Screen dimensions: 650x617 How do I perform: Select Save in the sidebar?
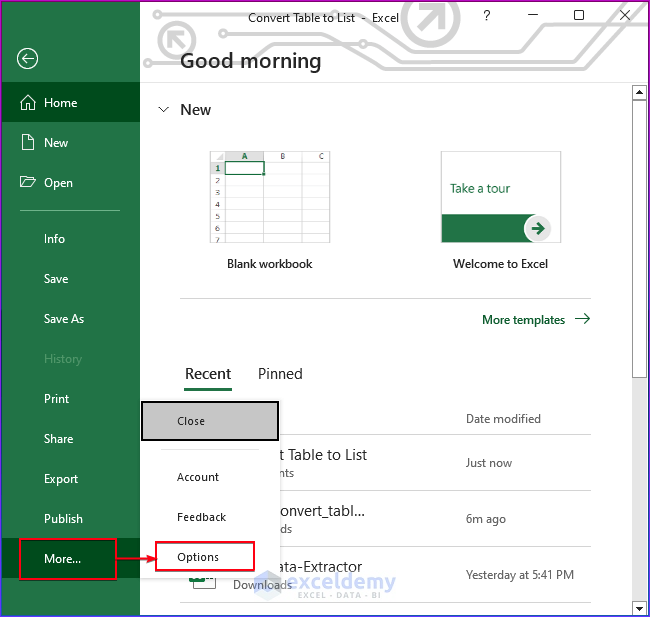pos(56,279)
